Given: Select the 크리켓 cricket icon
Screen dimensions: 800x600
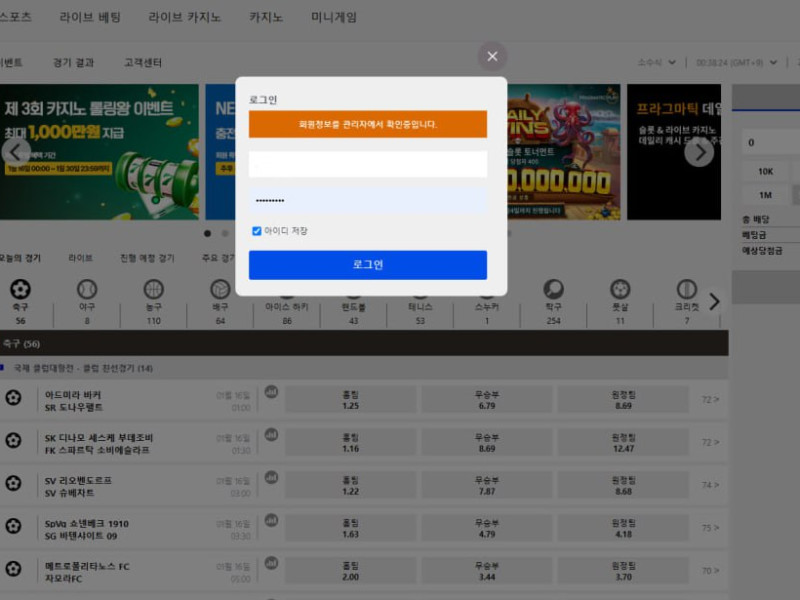Looking at the screenshot, I should 686,289.
